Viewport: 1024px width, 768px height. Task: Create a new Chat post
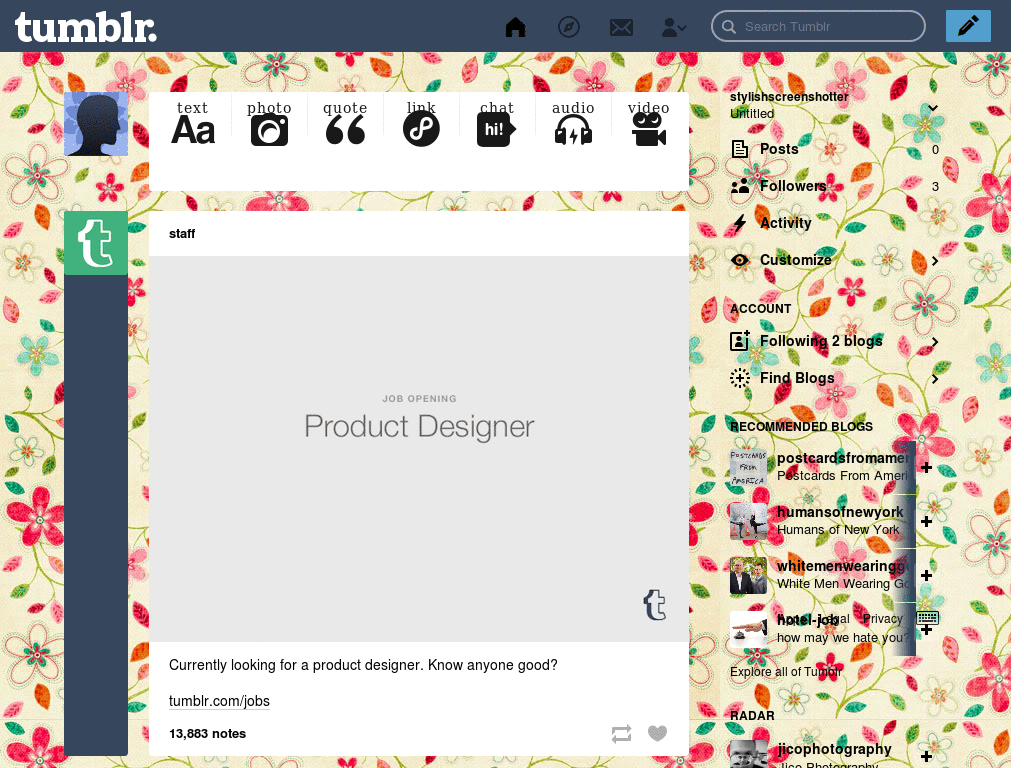click(x=496, y=123)
